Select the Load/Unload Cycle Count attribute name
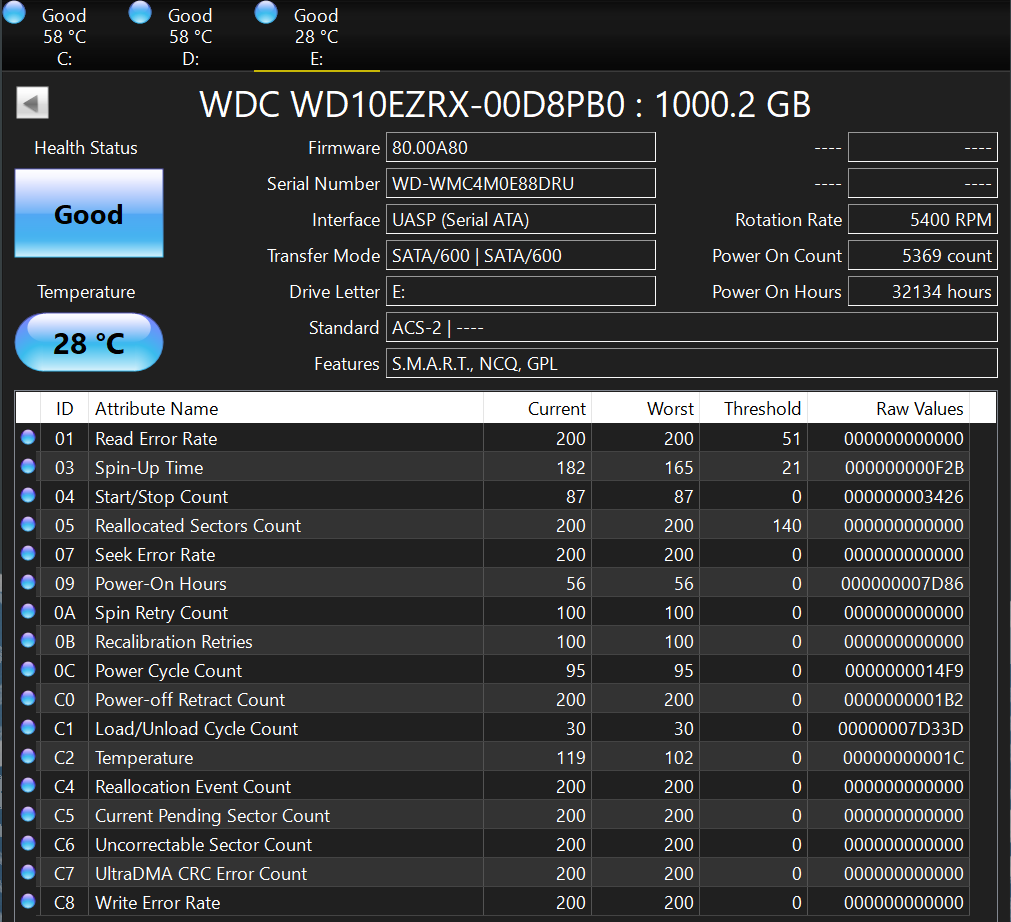 point(196,729)
